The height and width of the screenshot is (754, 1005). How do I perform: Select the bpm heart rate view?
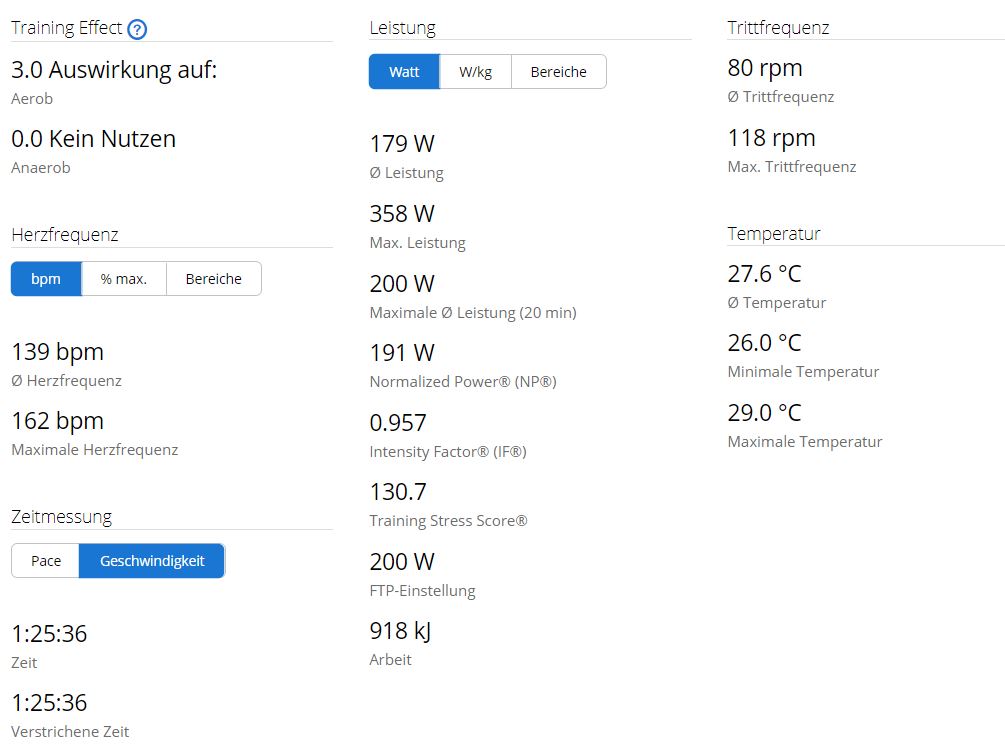tap(46, 279)
